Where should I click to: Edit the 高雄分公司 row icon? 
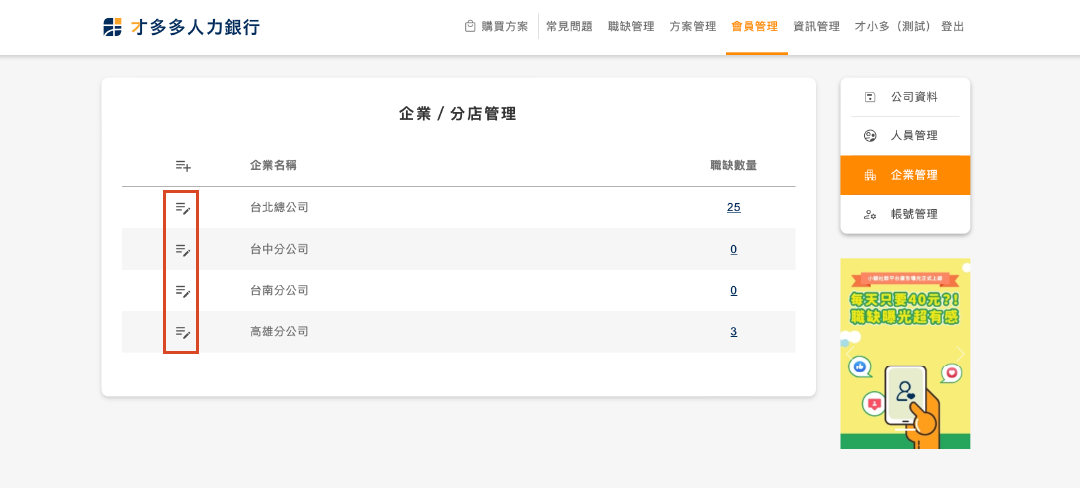coord(182,331)
